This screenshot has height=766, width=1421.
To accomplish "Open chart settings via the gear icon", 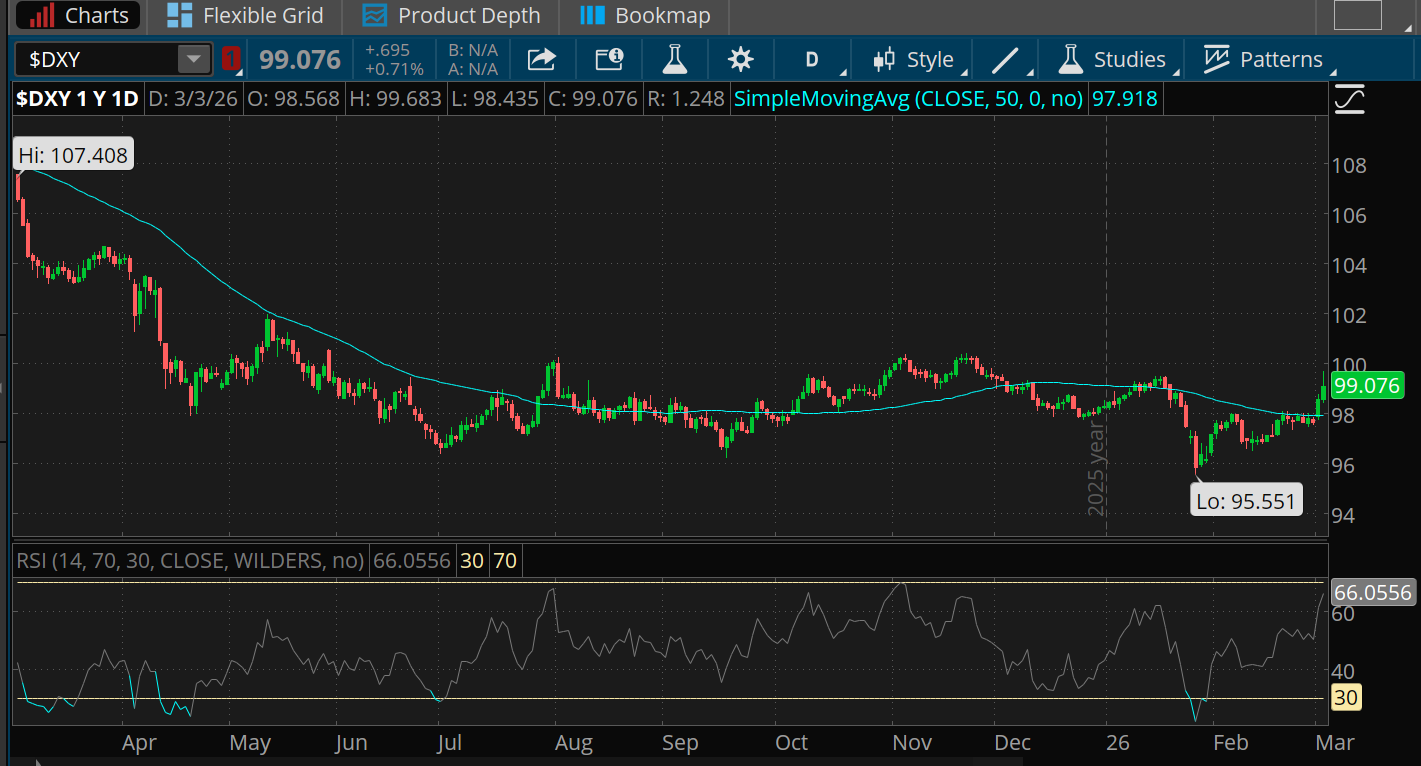I will (740, 59).
